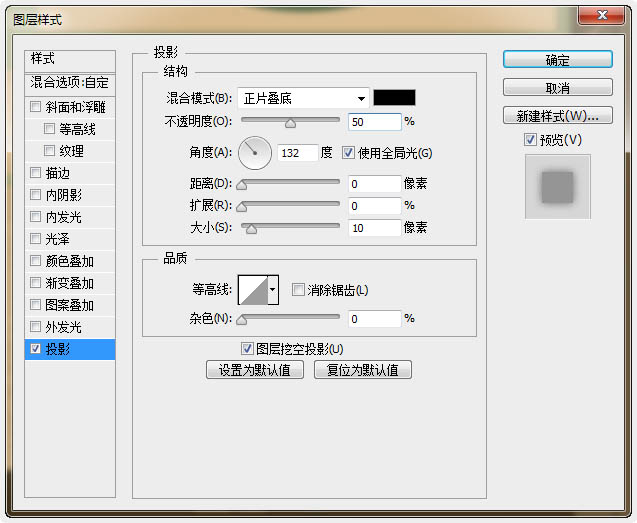Image resolution: width=637 pixels, height=523 pixels.
Task: Select the 内阴影 style row
Action: [x=70, y=195]
